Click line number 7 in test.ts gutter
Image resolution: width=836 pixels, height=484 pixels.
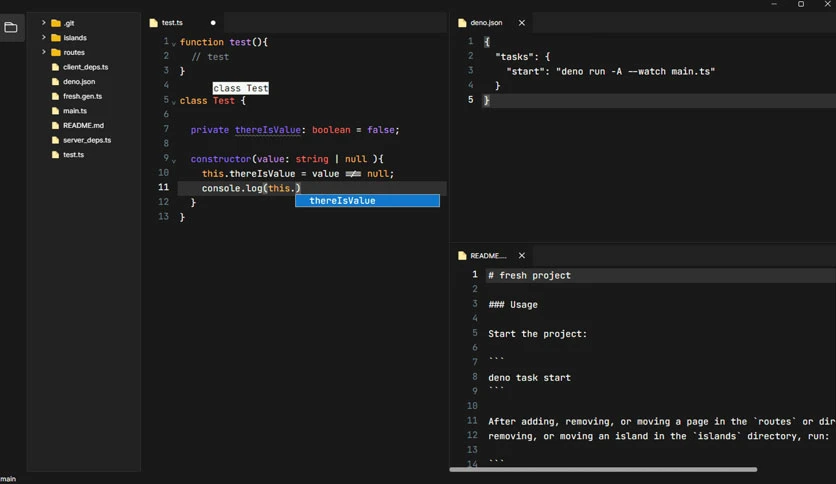tap(166, 129)
